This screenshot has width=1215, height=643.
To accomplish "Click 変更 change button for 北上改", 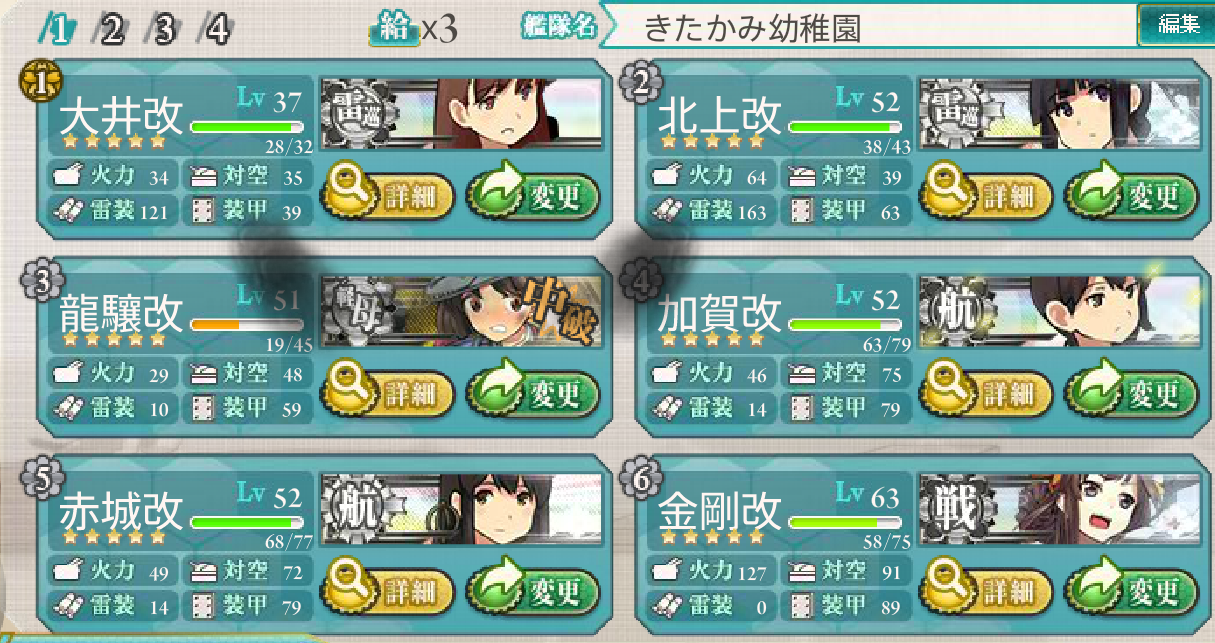I will point(1130,197).
